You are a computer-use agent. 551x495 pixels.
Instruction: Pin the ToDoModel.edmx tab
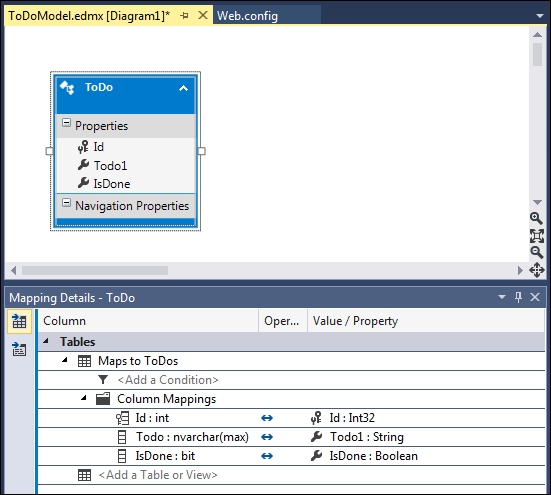[x=184, y=16]
